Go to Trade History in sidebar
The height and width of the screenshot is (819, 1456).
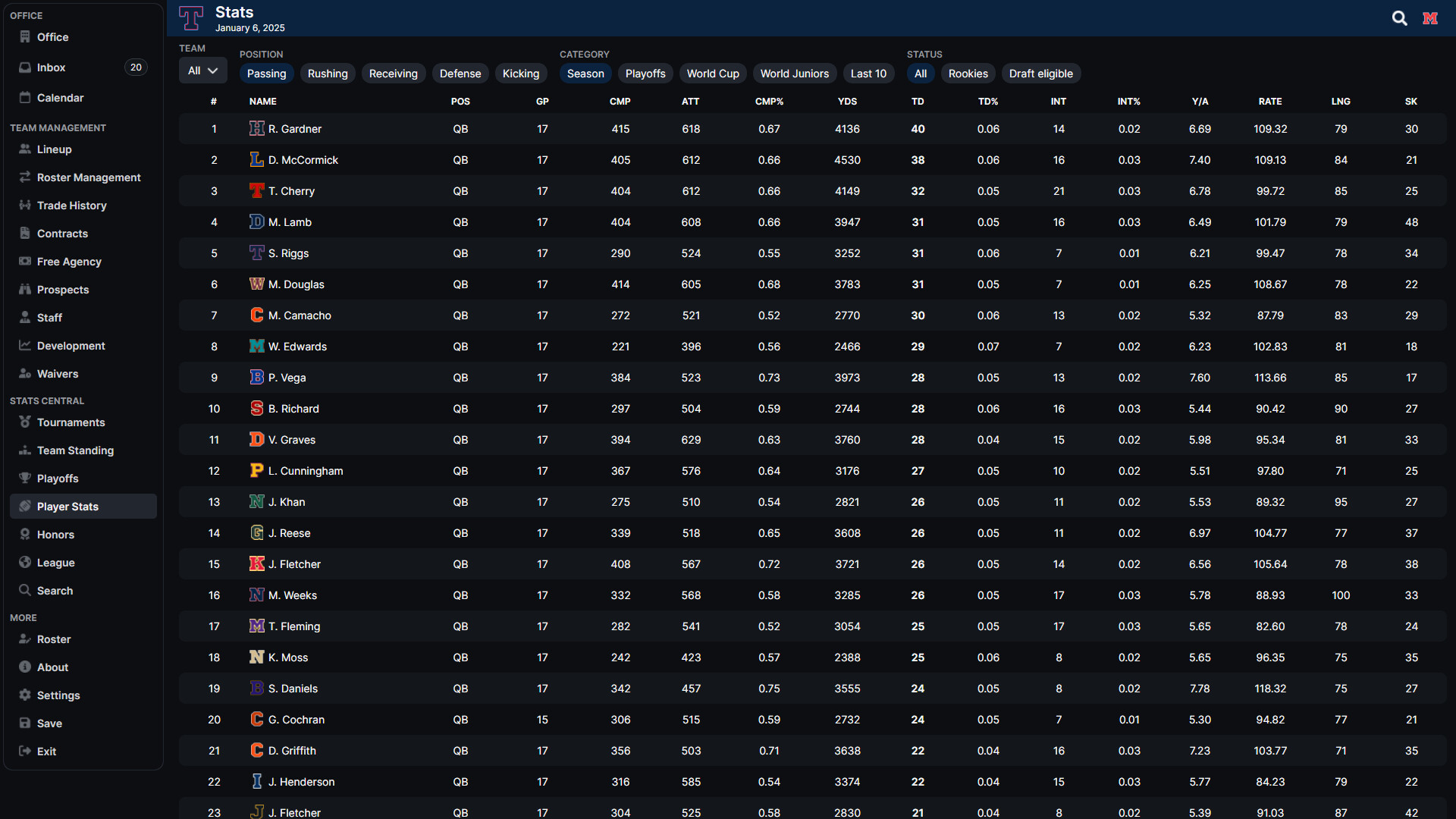71,206
